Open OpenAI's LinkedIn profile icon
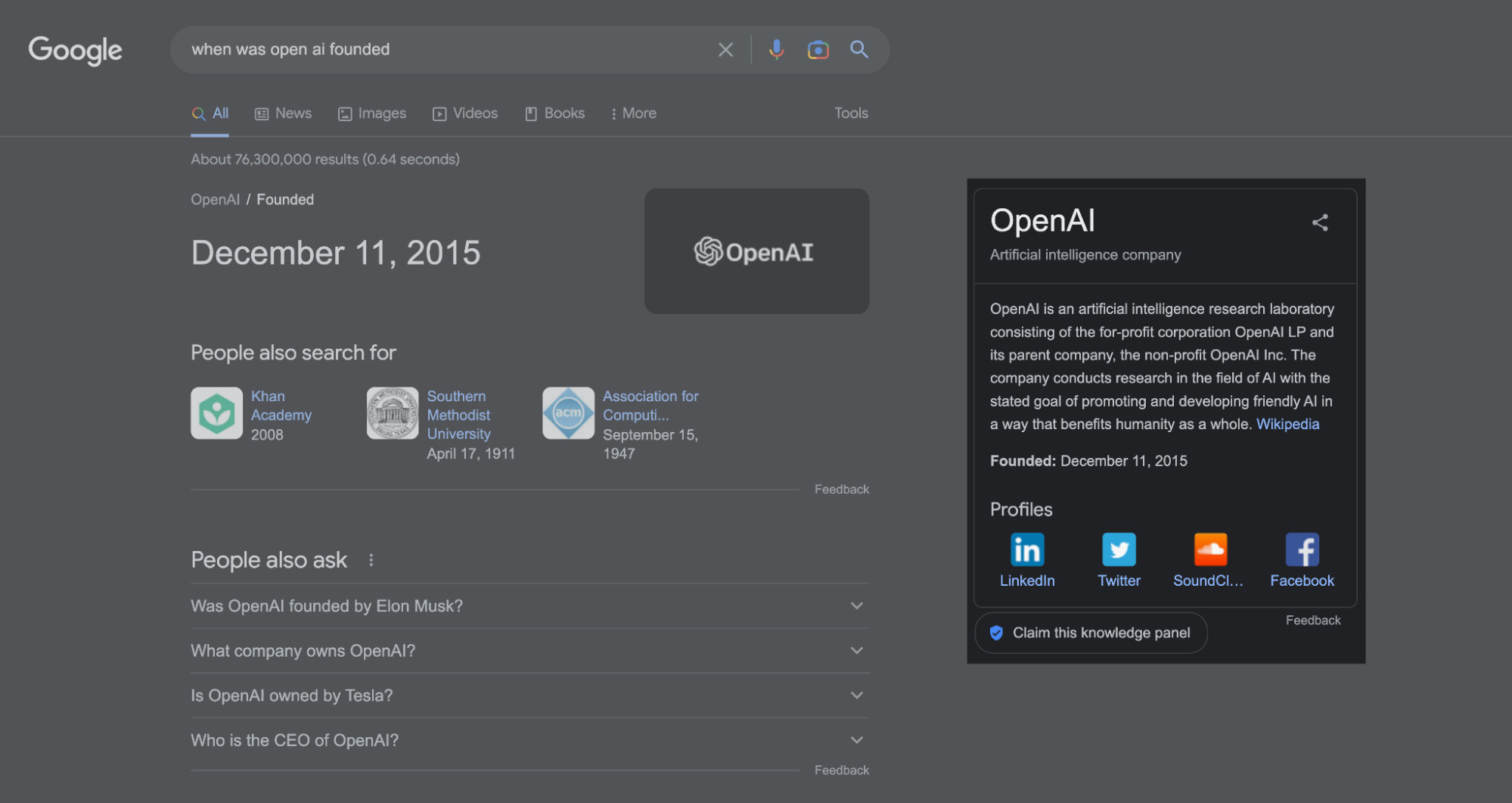 1026,549
